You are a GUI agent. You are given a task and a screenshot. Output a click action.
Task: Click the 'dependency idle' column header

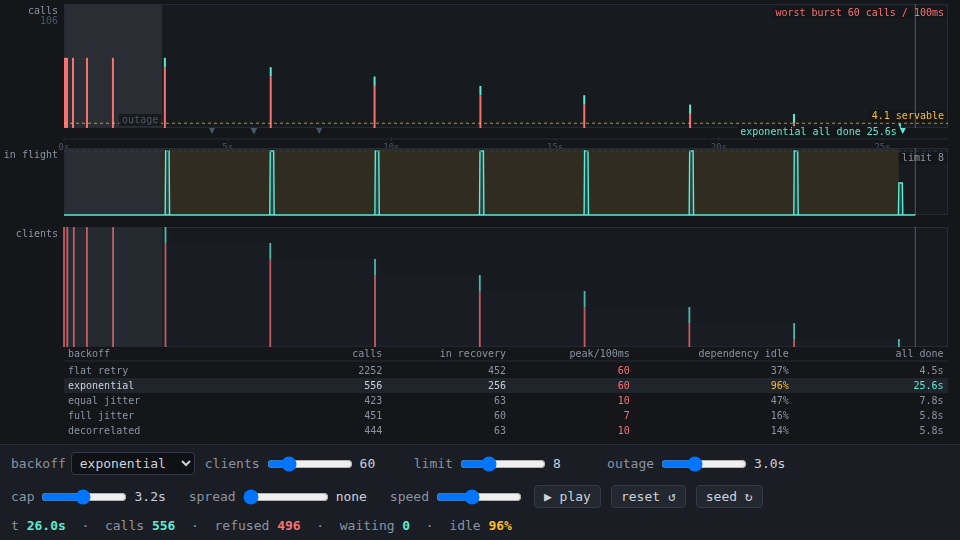tap(743, 353)
